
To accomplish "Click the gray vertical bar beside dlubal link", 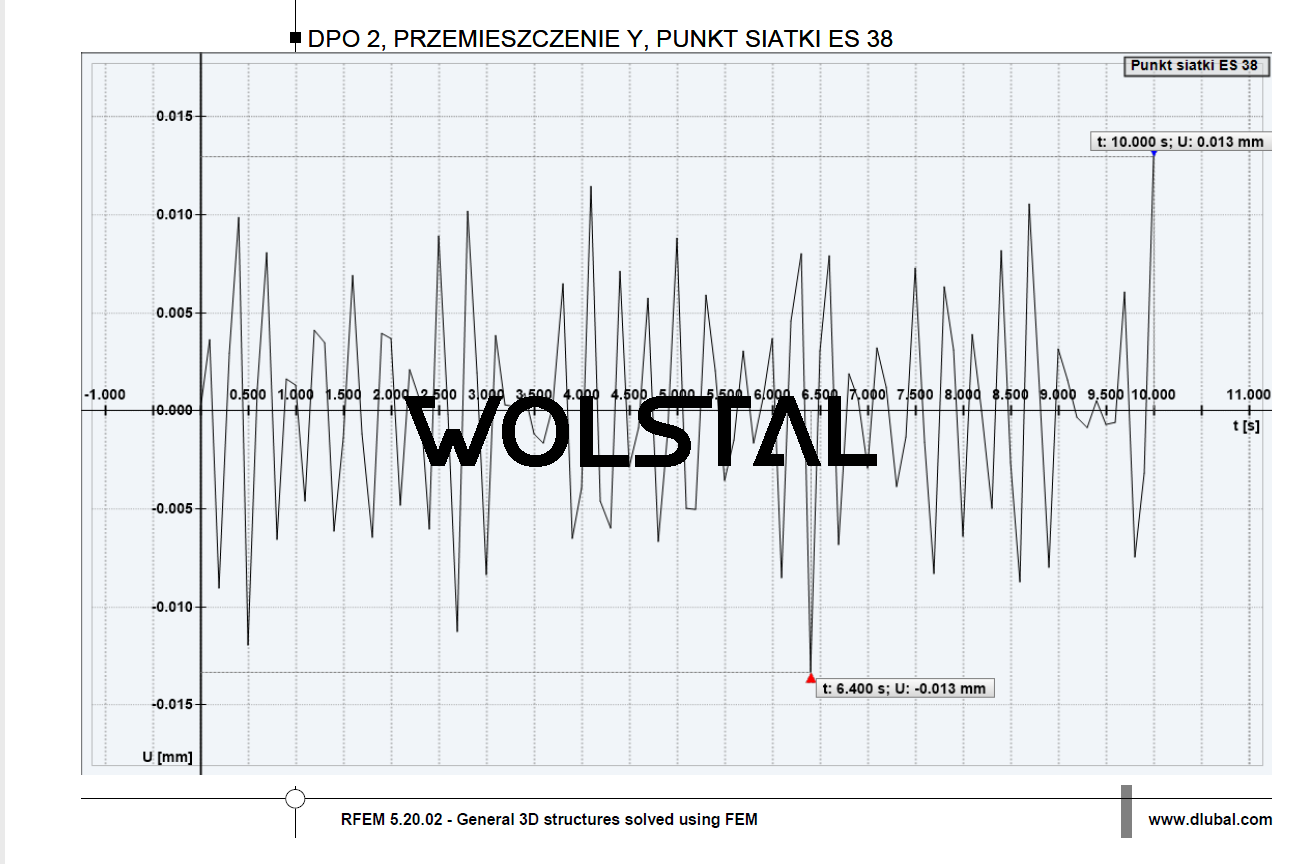I will [1126, 811].
